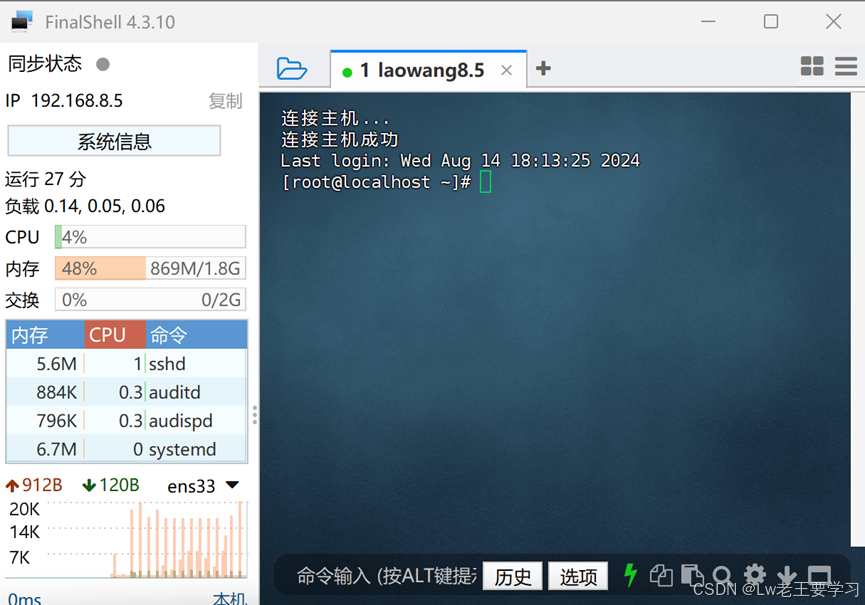Expand the ens33 network interface dropdown
This screenshot has height=605, width=865.
pyautogui.click(x=232, y=485)
